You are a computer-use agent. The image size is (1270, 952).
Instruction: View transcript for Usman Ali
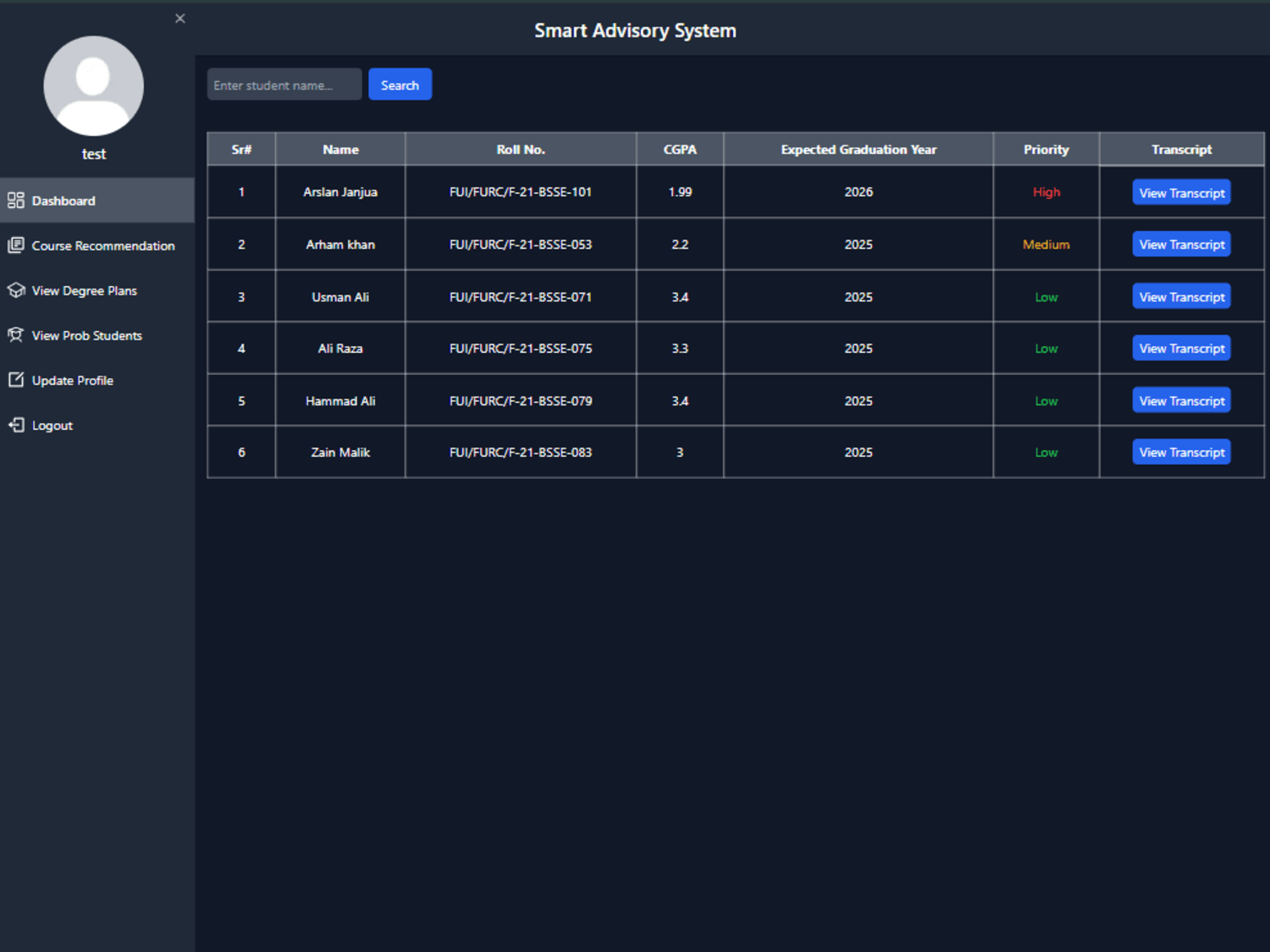coord(1181,297)
